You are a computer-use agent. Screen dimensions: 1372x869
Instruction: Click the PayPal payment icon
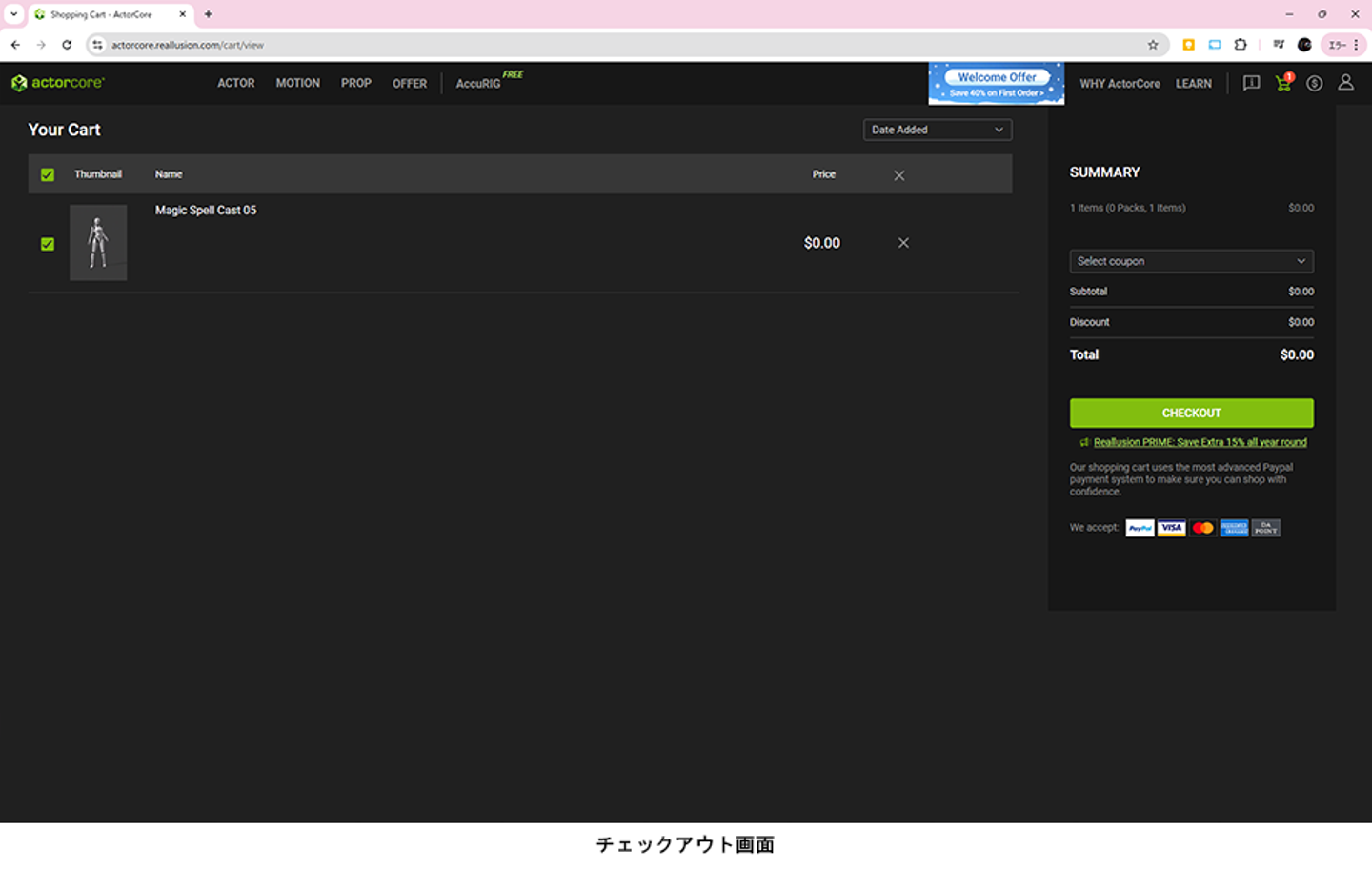coord(1140,528)
